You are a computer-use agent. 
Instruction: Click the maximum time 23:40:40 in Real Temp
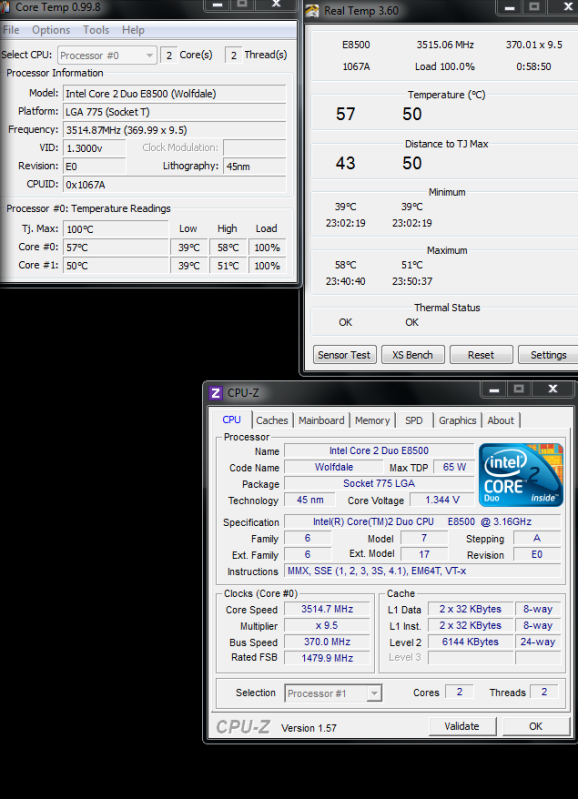[x=346, y=281]
